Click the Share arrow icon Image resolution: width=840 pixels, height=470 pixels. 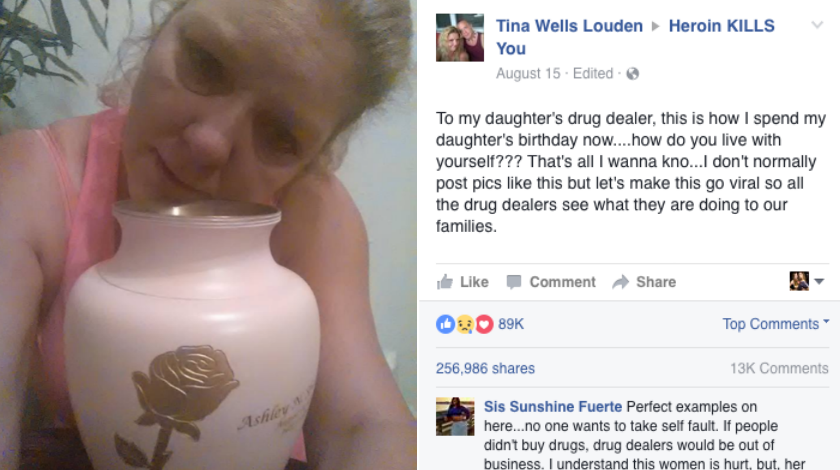point(620,282)
